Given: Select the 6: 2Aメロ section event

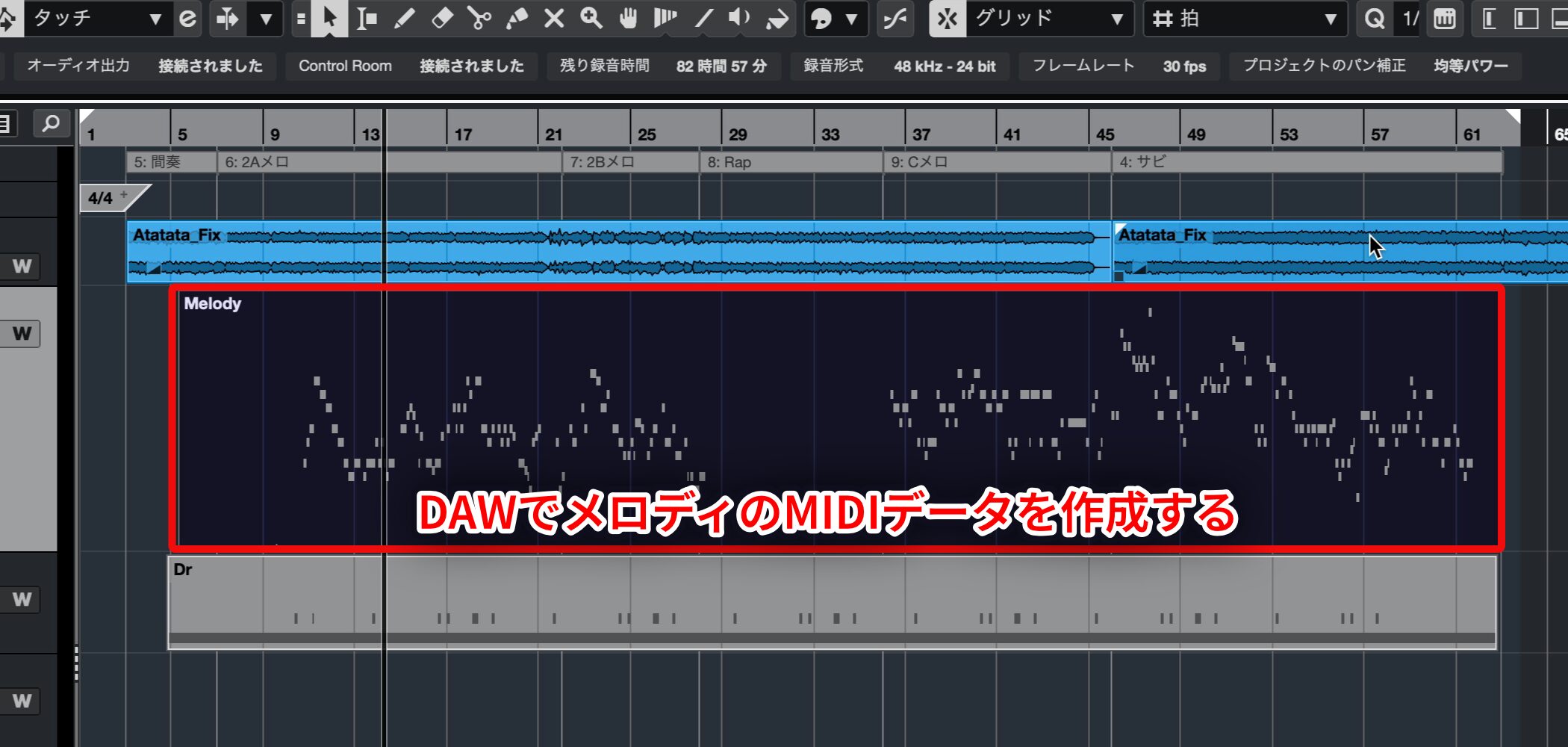Looking at the screenshot, I should pos(389,162).
